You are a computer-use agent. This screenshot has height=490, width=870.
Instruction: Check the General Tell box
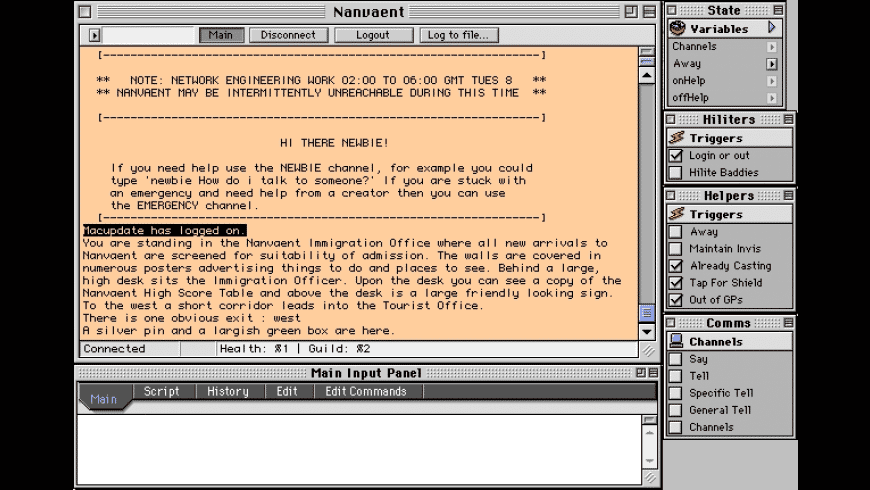[675, 410]
